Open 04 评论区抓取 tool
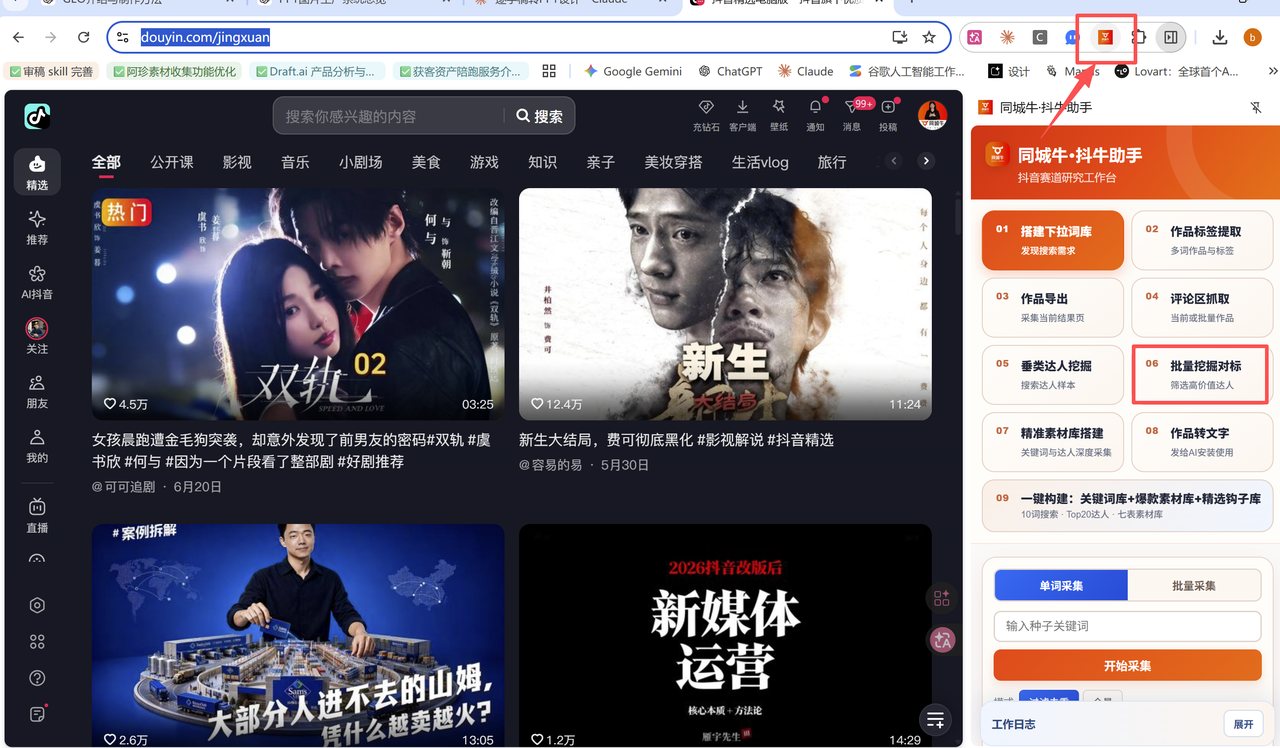This screenshot has width=1280, height=748. pos(1203,307)
